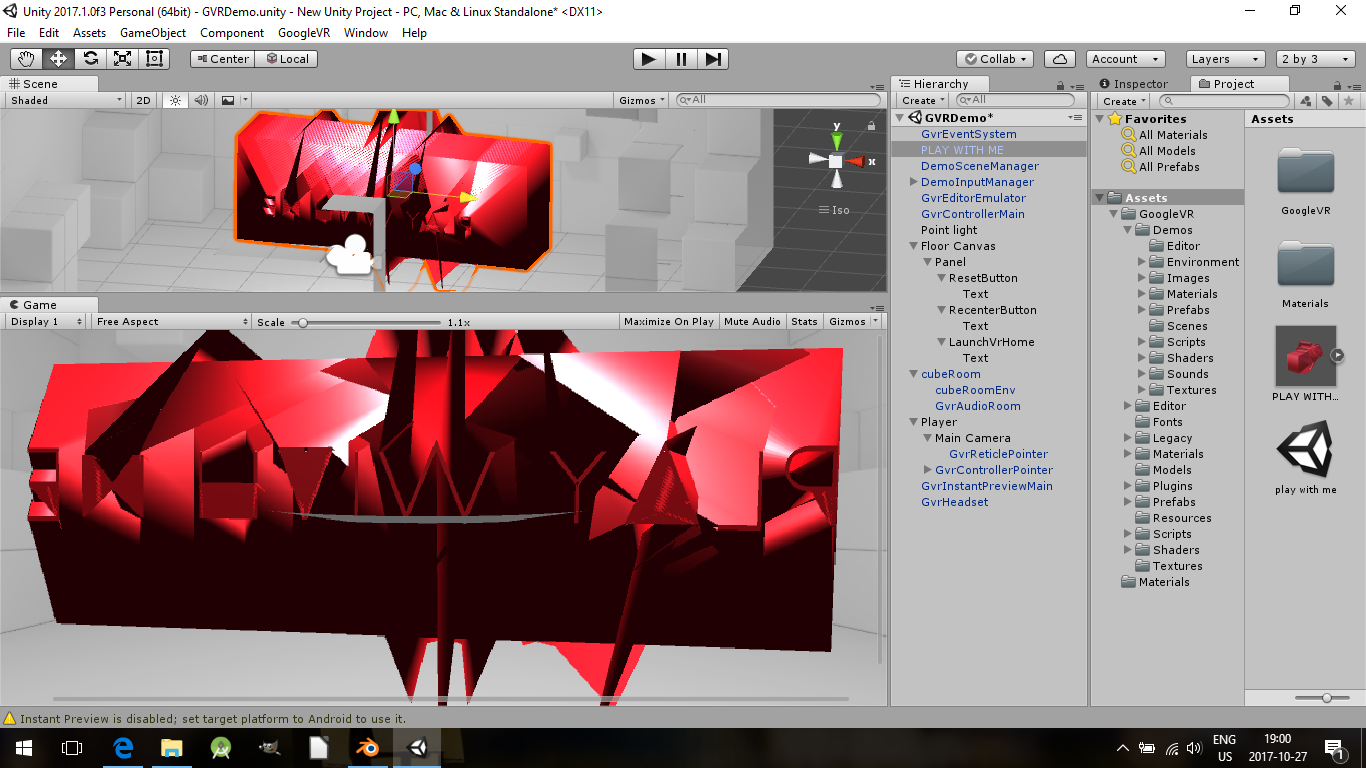Expand Environment folder in Project tree
Image resolution: width=1366 pixels, height=768 pixels.
tap(1142, 262)
